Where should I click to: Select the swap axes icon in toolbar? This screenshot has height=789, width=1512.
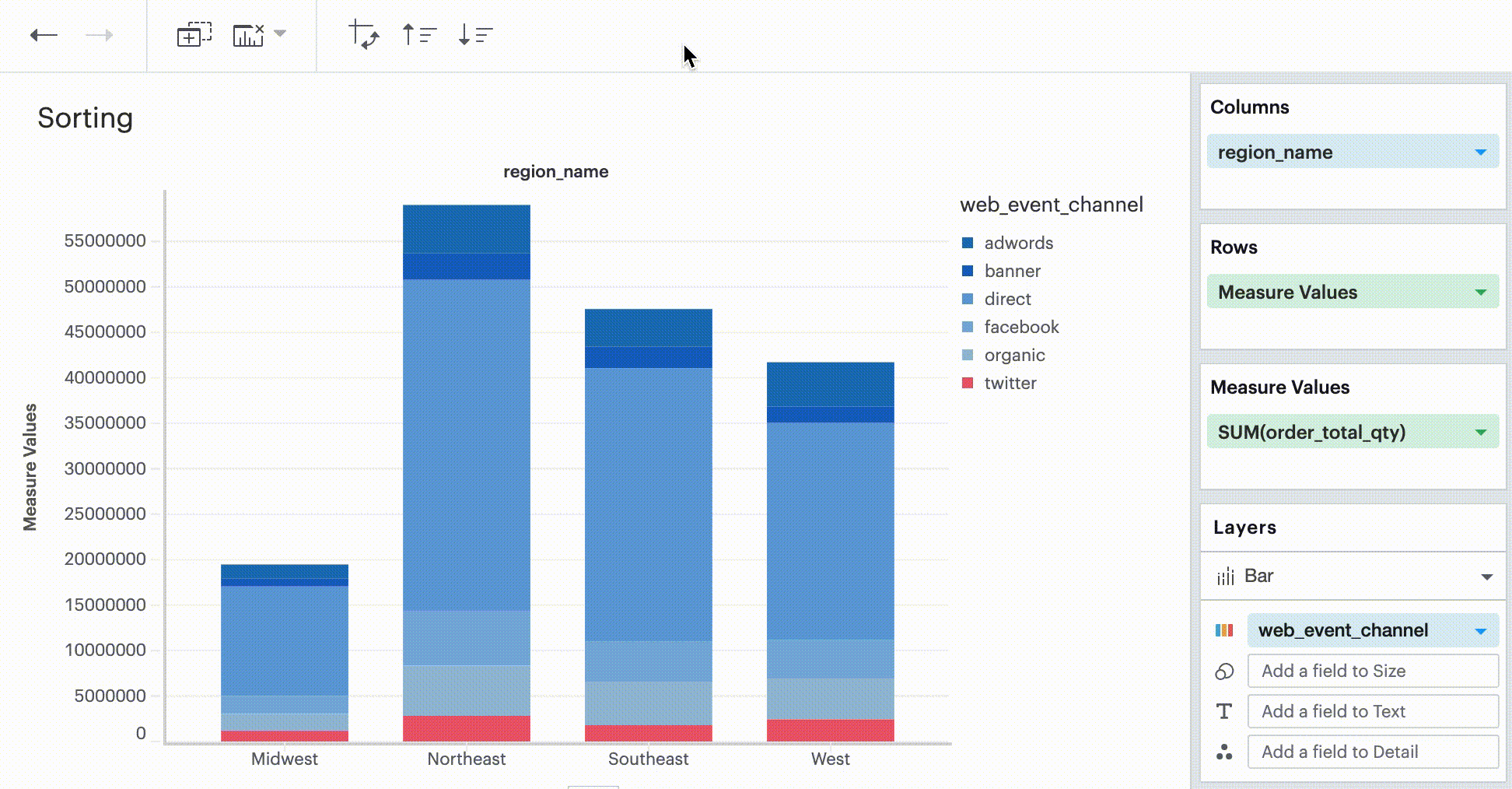click(x=363, y=34)
